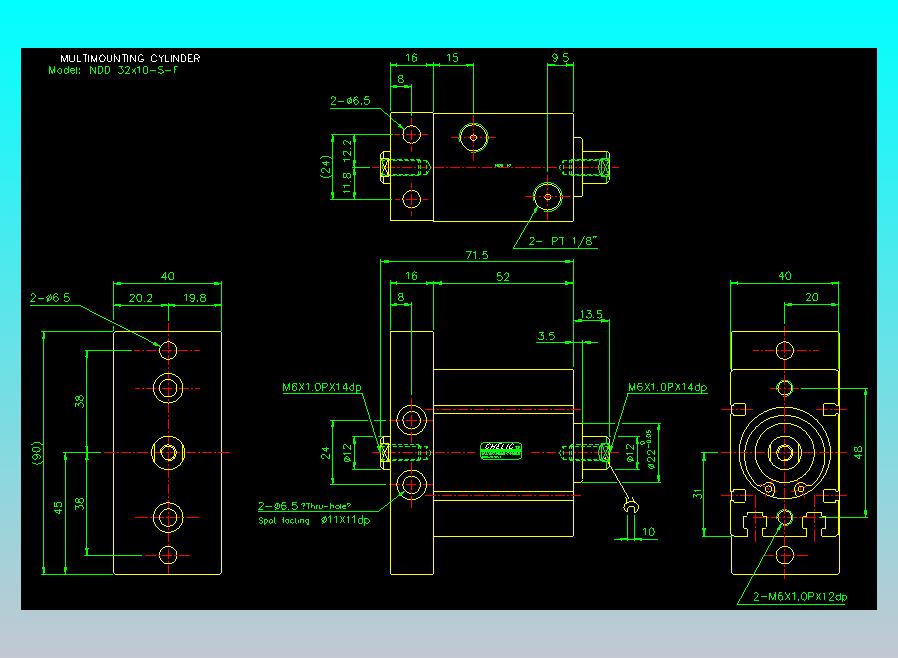Click the 40 width dimension on right view
The width and height of the screenshot is (898, 658).
[x=785, y=275]
